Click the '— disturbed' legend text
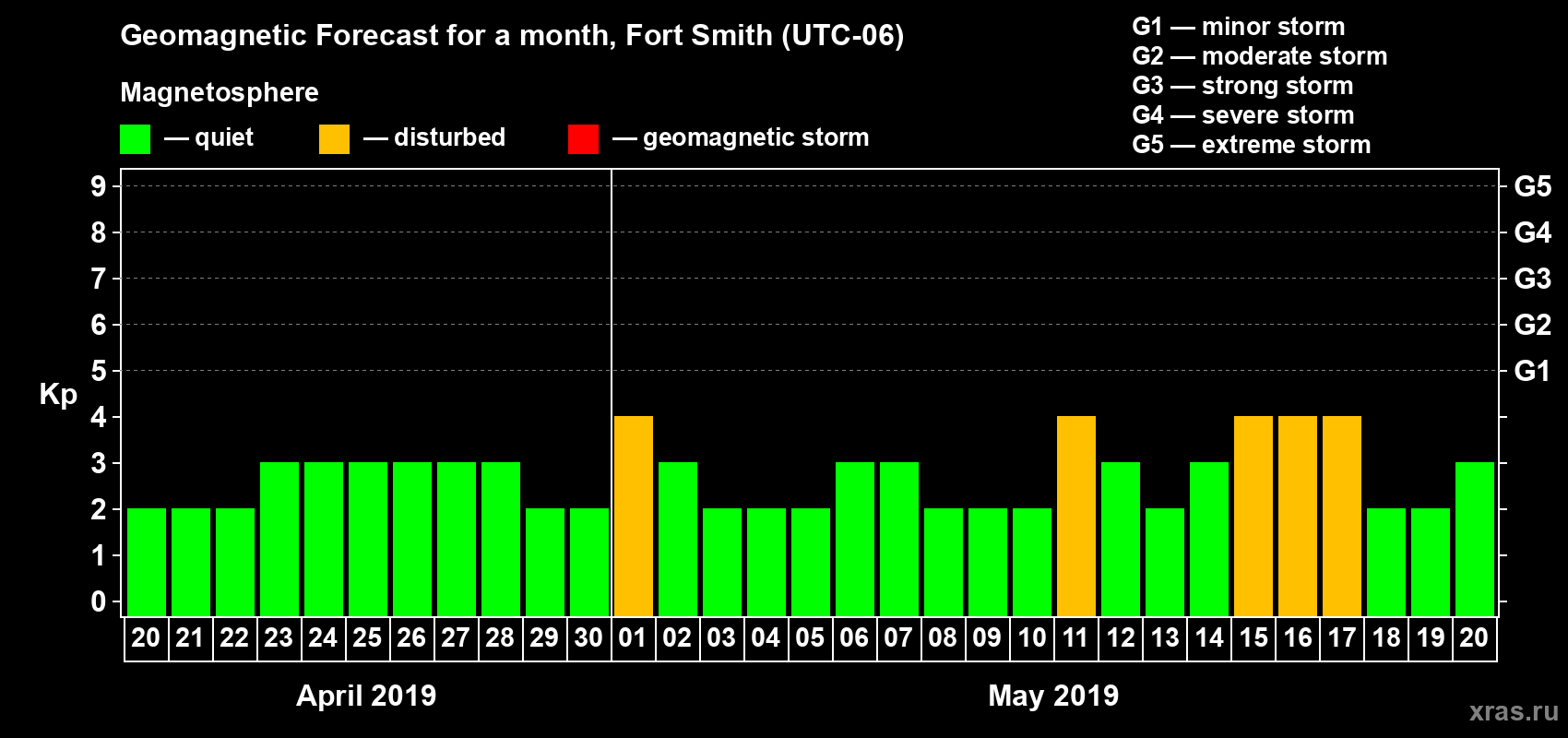This screenshot has width=1568, height=738. coord(434,137)
